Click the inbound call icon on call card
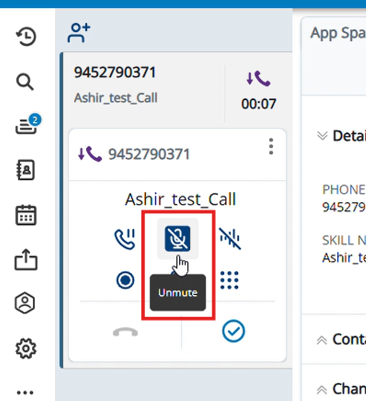The width and height of the screenshot is (366, 401). 90,154
